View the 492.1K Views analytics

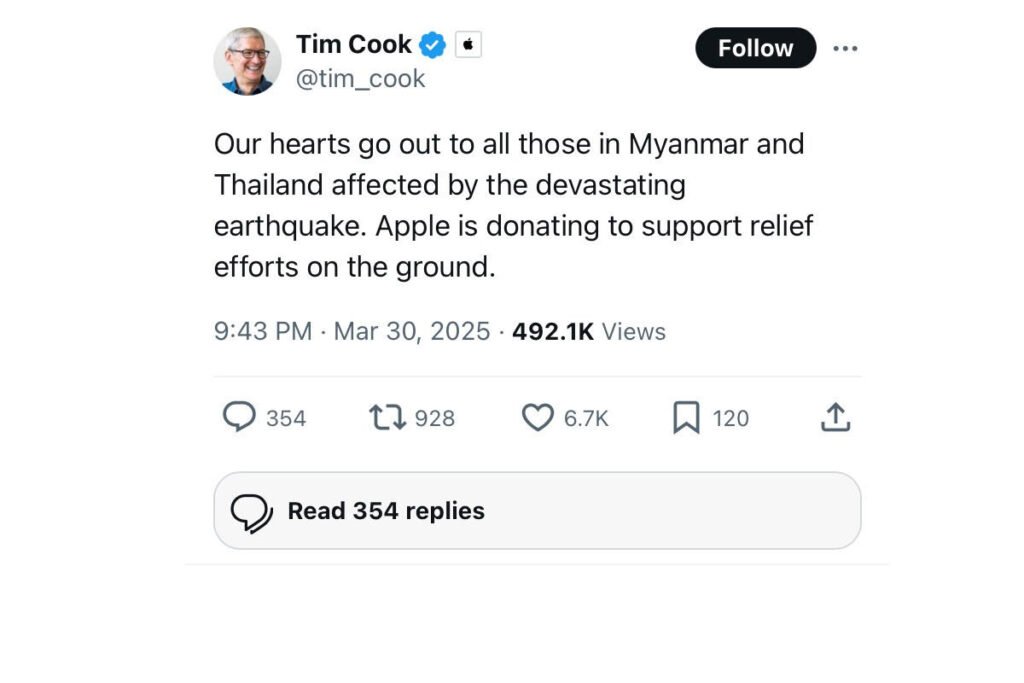click(588, 332)
